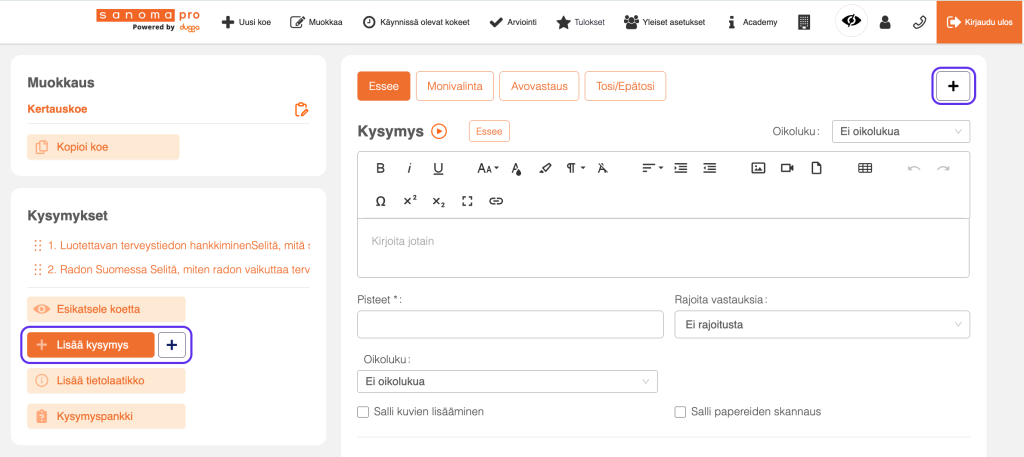Screen dimensions: 1024x457
Task: Check Salli papereiden skannaus
Action: pos(680,412)
